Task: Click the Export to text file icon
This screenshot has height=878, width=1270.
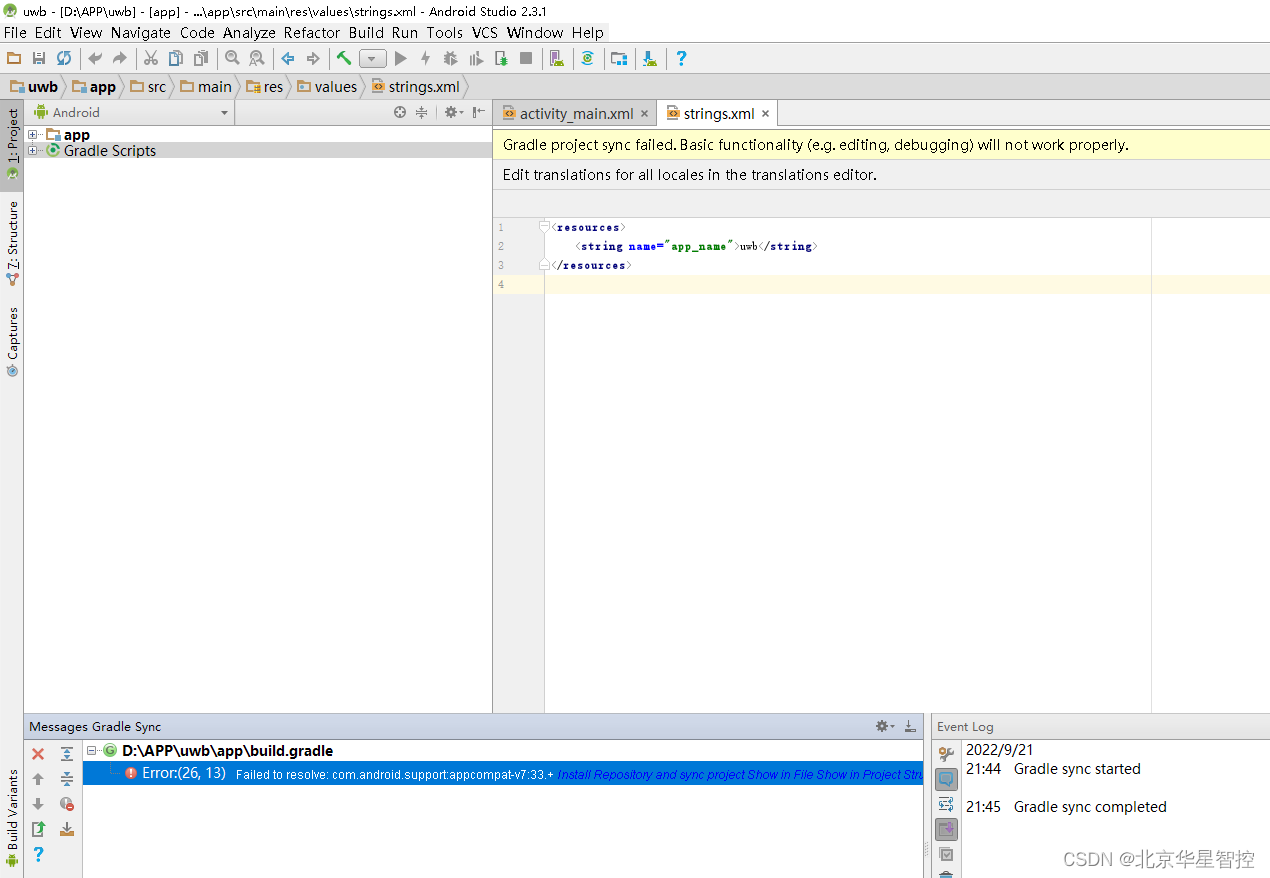Action: [x=38, y=829]
